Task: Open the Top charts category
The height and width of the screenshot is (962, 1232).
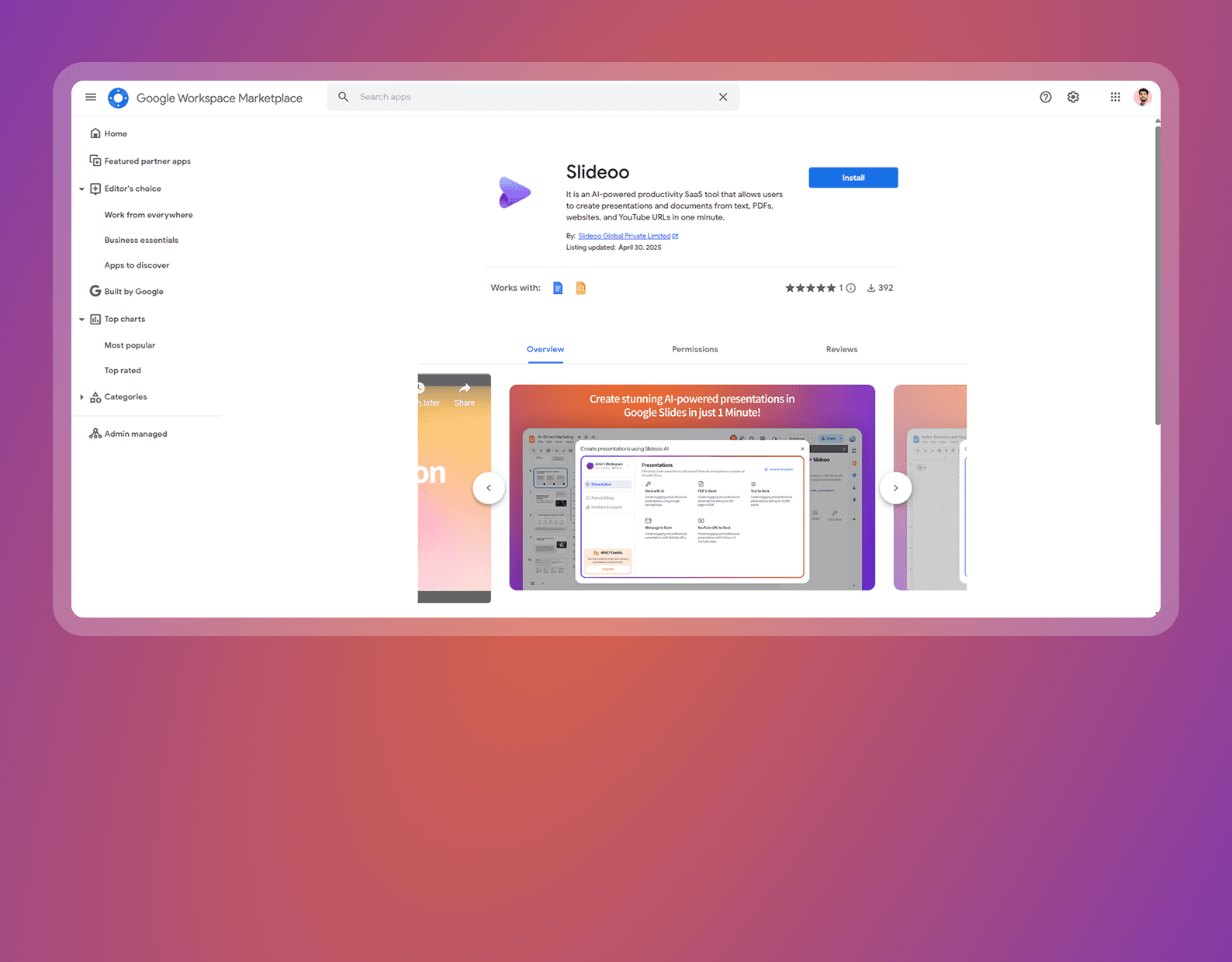Action: click(124, 319)
